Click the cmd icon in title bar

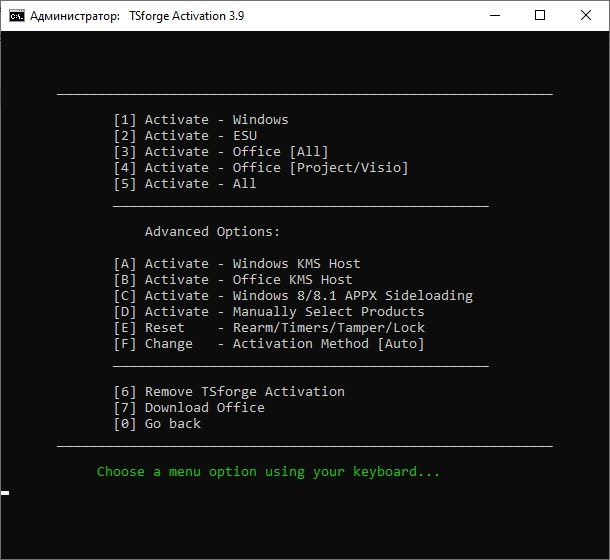(x=17, y=15)
